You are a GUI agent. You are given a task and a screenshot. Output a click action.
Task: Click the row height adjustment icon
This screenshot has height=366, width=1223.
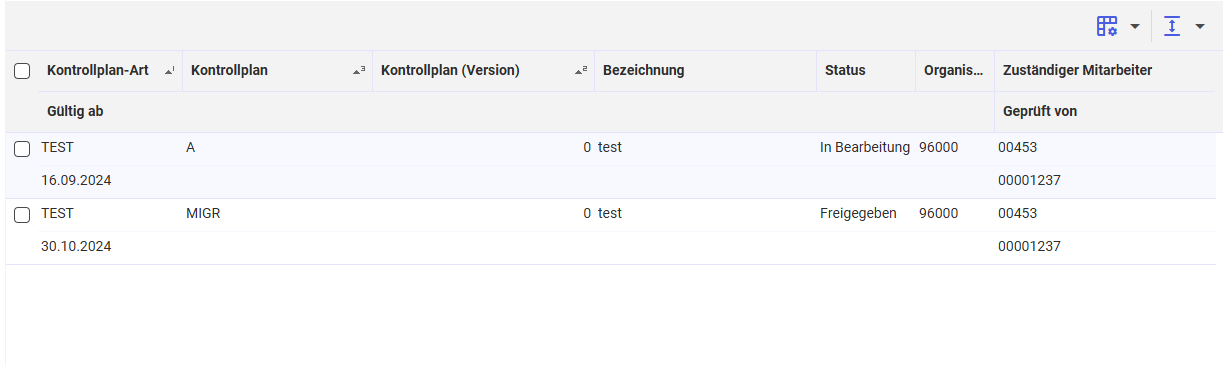[x=1173, y=26]
